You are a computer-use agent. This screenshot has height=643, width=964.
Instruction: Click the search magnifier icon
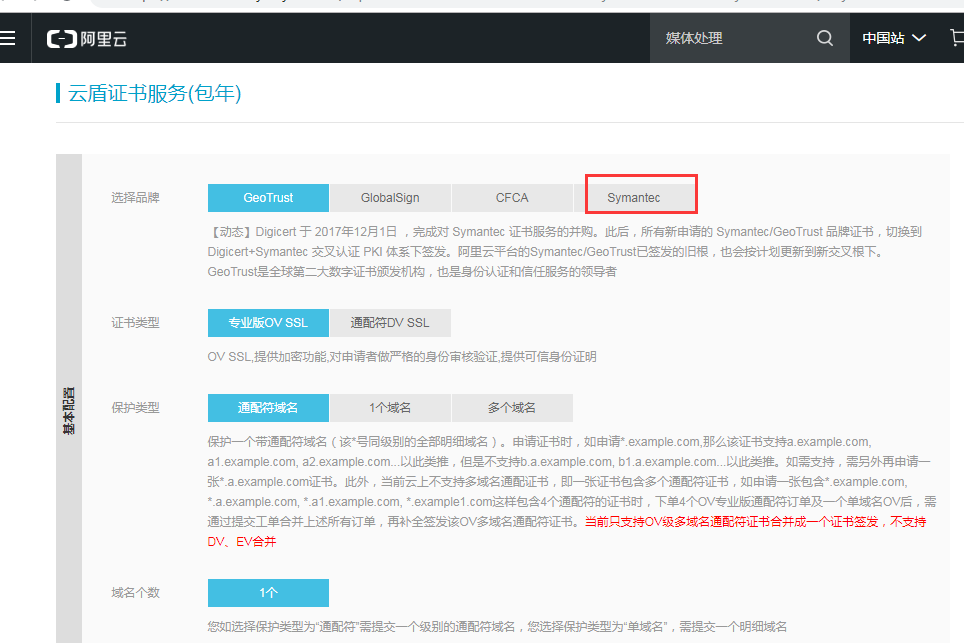point(825,38)
